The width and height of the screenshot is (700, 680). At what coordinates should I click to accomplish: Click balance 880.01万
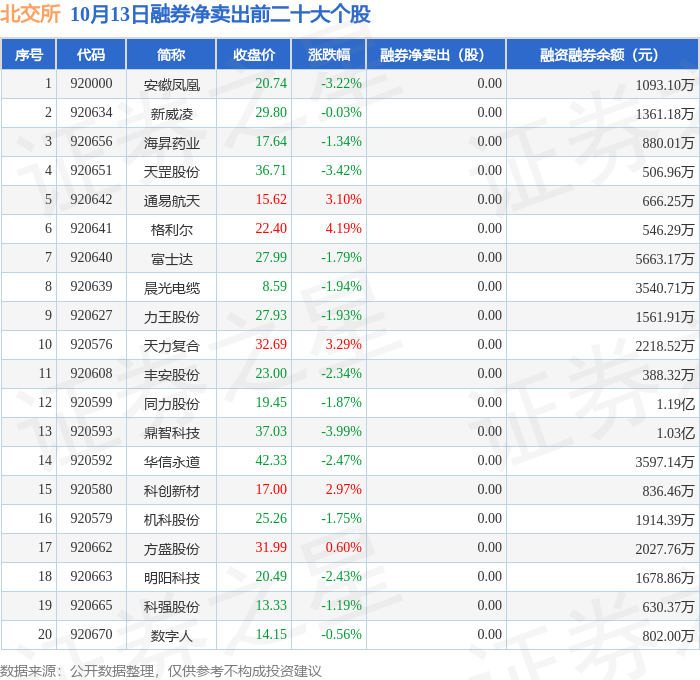(668, 143)
